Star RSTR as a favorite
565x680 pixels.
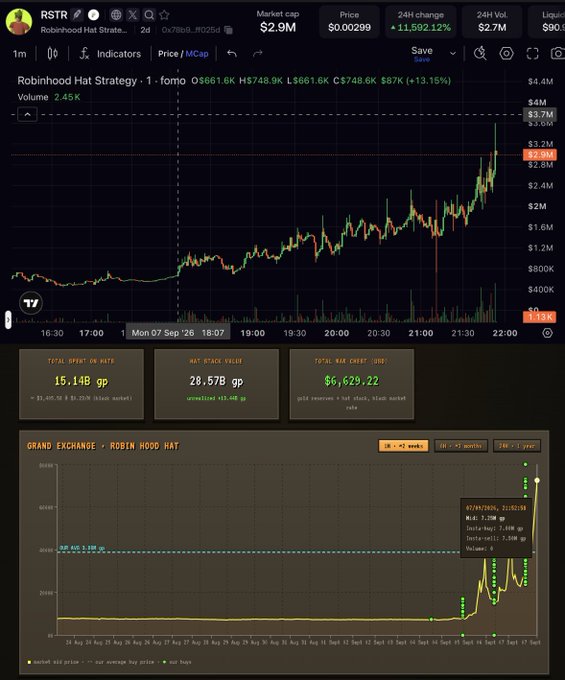164,15
